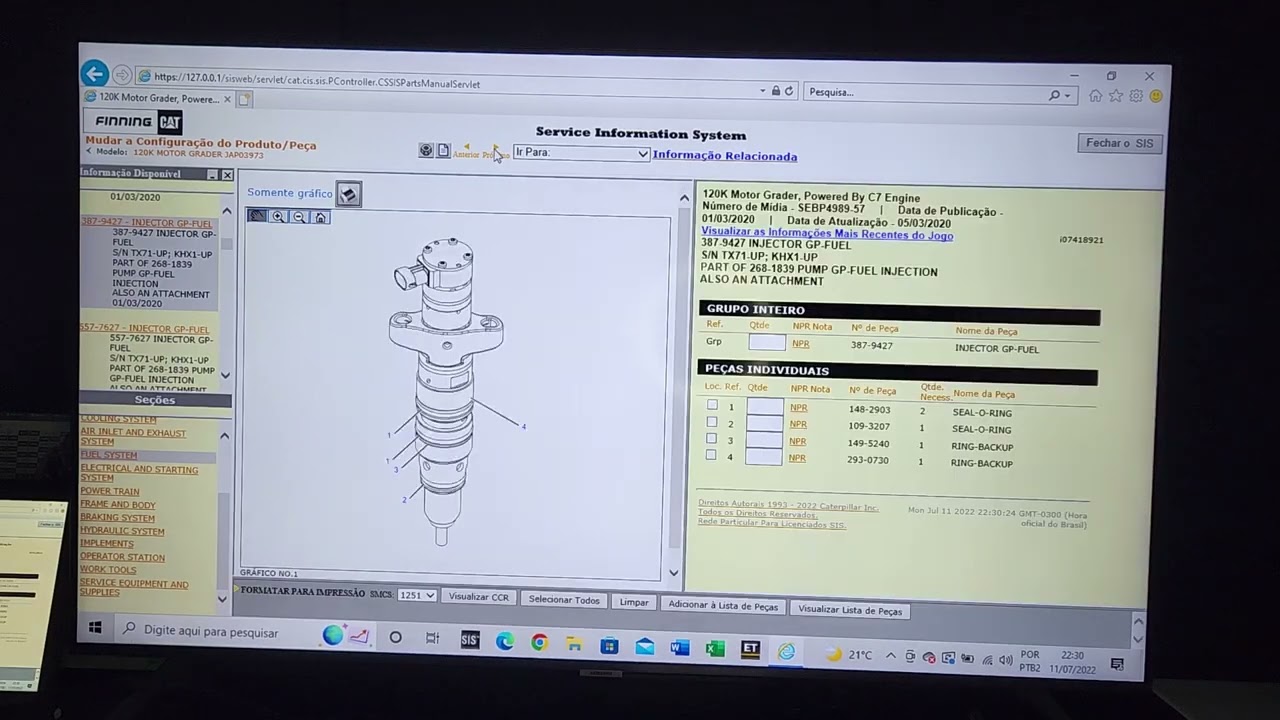Open search provider dropdown arrow next to magnifier

(x=1068, y=96)
